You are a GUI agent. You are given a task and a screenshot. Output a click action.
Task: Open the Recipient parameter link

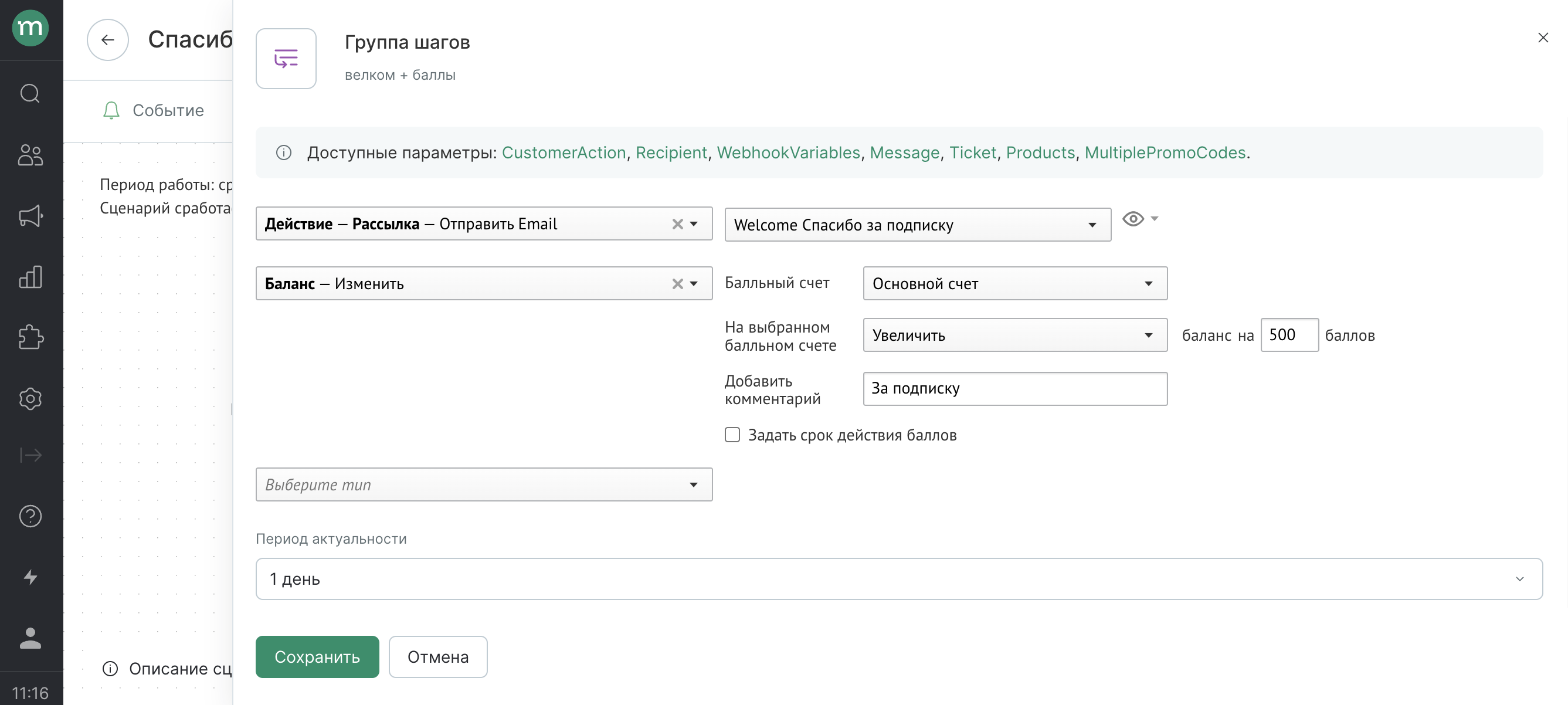[671, 153]
